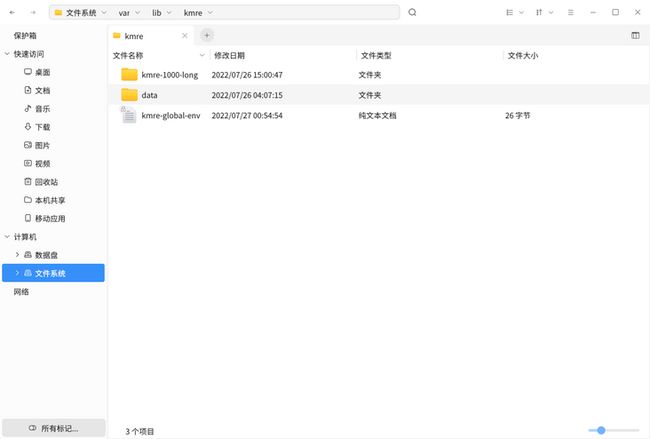Select 数据盘 drive in sidebar
Image resolution: width=650 pixels, height=439 pixels.
pos(46,255)
